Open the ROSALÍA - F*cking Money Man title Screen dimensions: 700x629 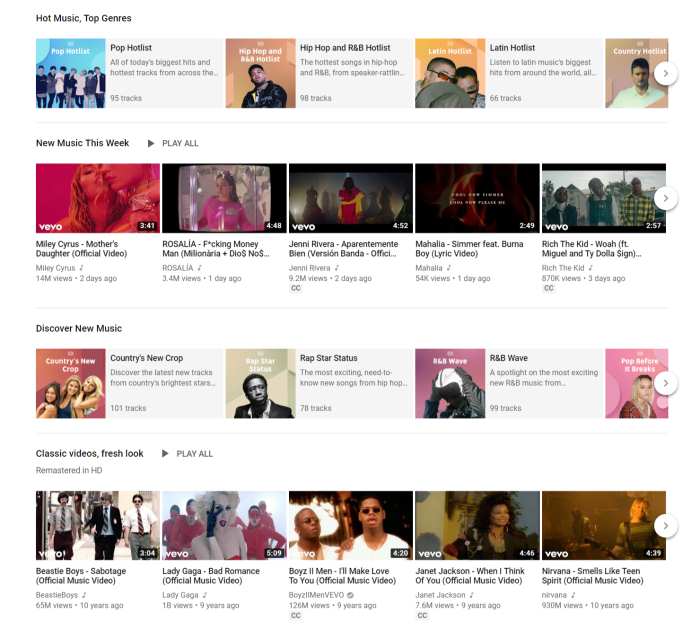click(216, 249)
